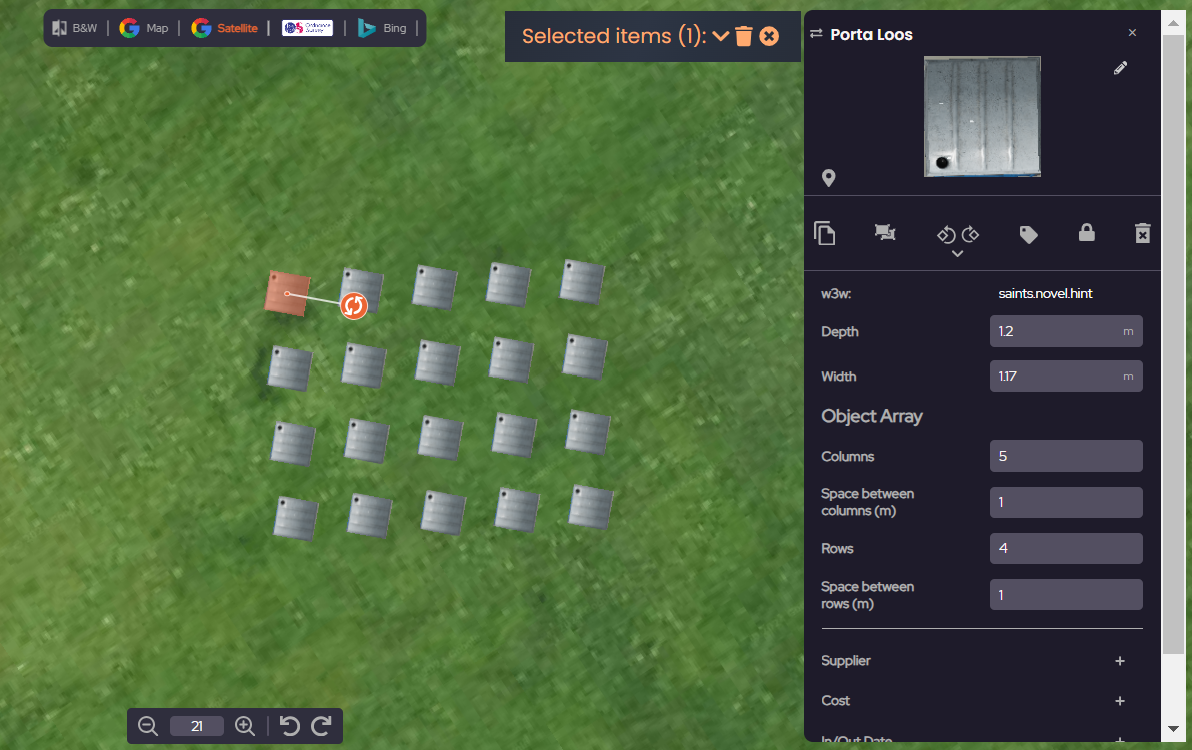Switch to Bing map imagery
This screenshot has width=1192, height=750.
[383, 29]
